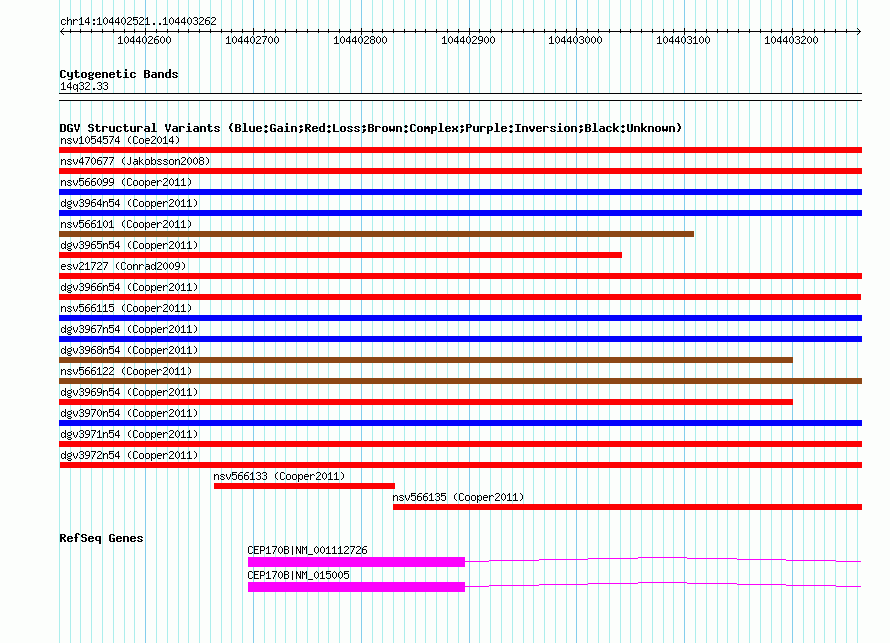This screenshot has height=643, width=890.
Task: Click ruler position 104402800
Action: pyautogui.click(x=360, y=40)
